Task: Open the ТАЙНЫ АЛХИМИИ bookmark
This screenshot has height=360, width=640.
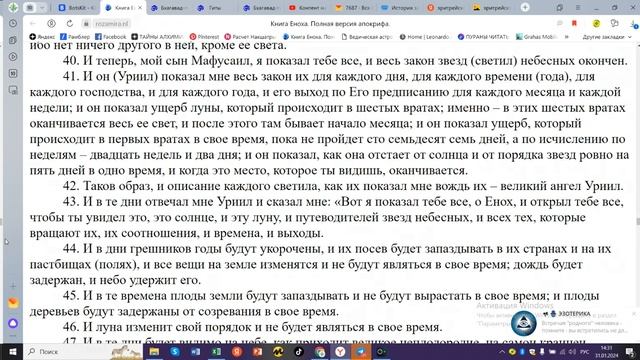Action: click(157, 37)
